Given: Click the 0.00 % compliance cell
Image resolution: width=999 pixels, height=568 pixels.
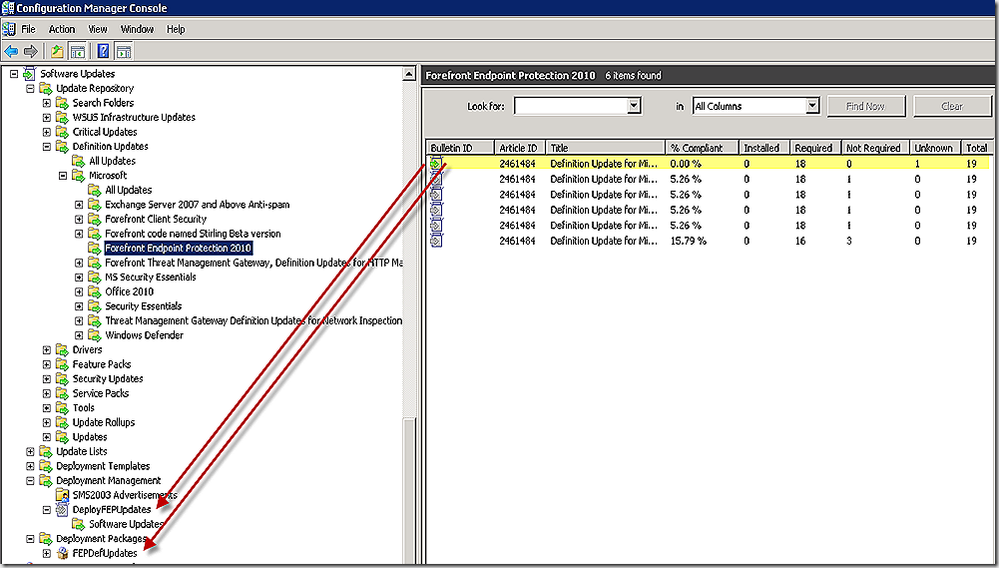Looking at the screenshot, I should tap(686, 164).
